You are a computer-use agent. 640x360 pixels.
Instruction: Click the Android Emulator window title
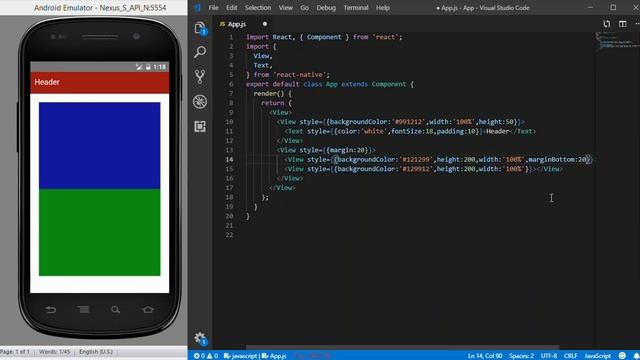coord(100,8)
